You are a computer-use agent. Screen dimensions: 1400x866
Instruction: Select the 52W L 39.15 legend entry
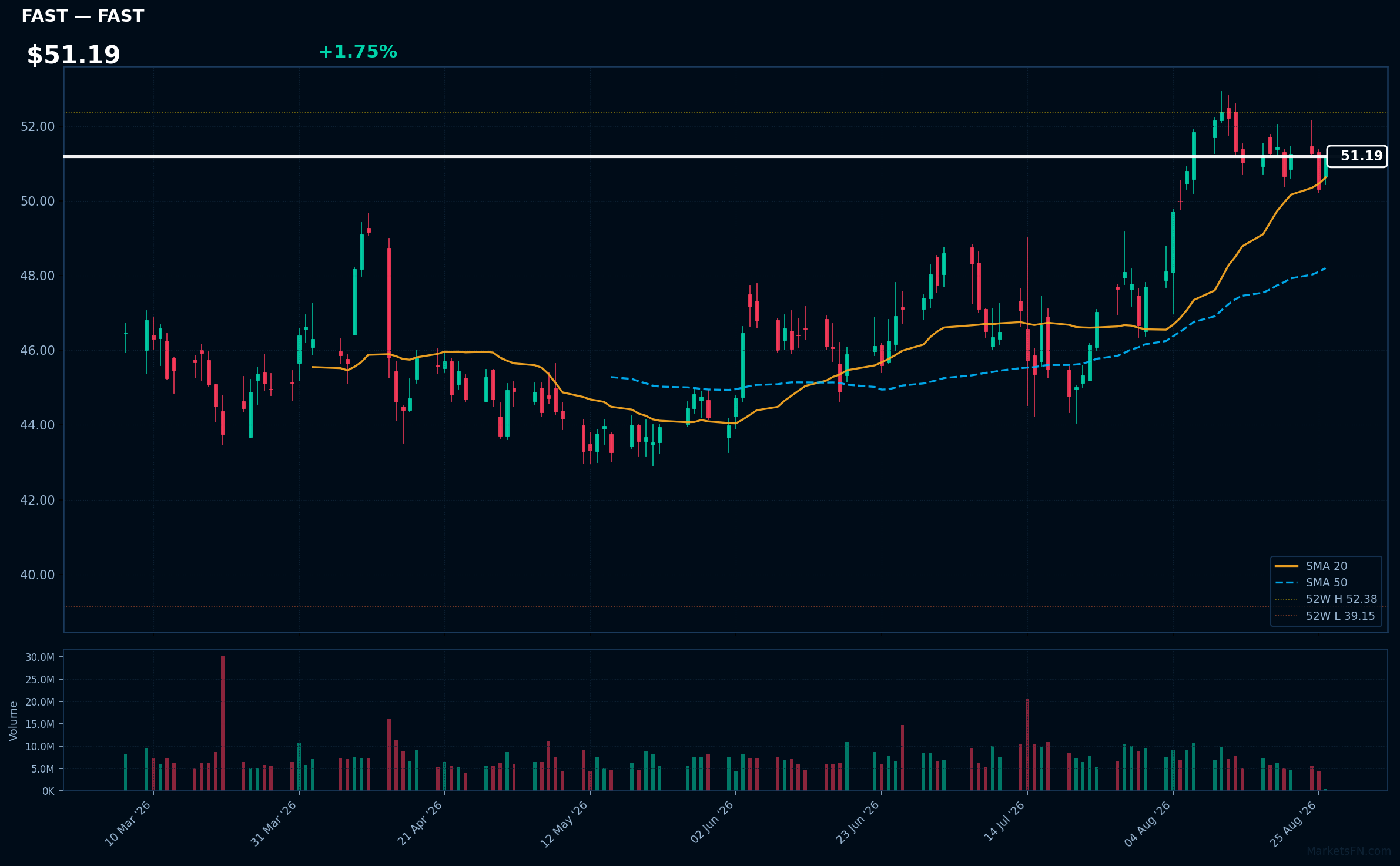1326,616
